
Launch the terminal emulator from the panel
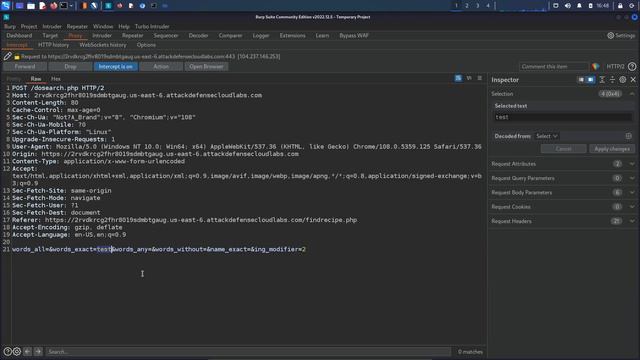64,6
